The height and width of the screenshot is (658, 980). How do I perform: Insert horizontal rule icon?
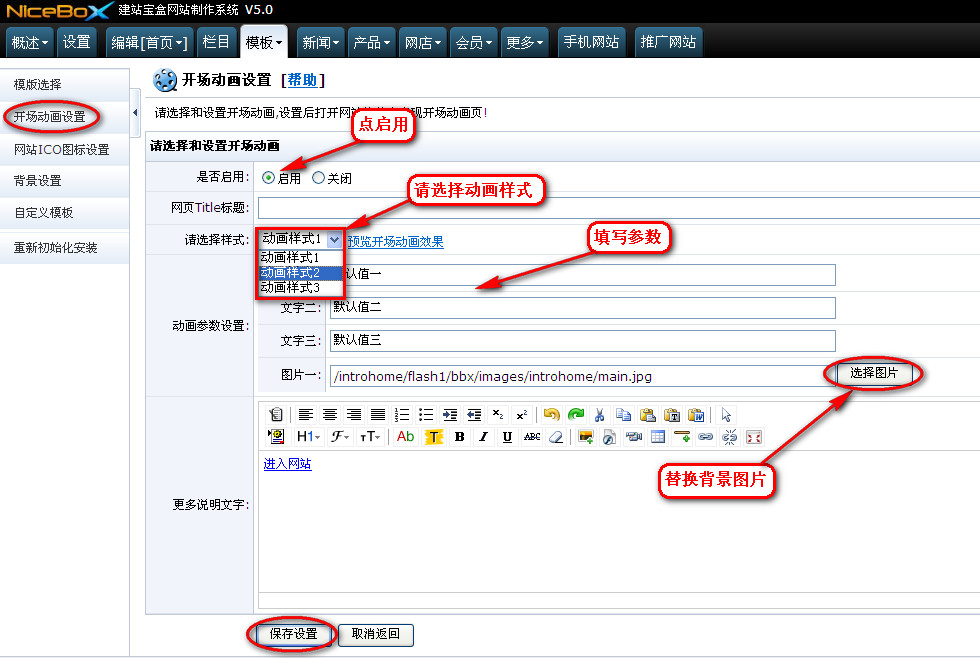[x=682, y=437]
